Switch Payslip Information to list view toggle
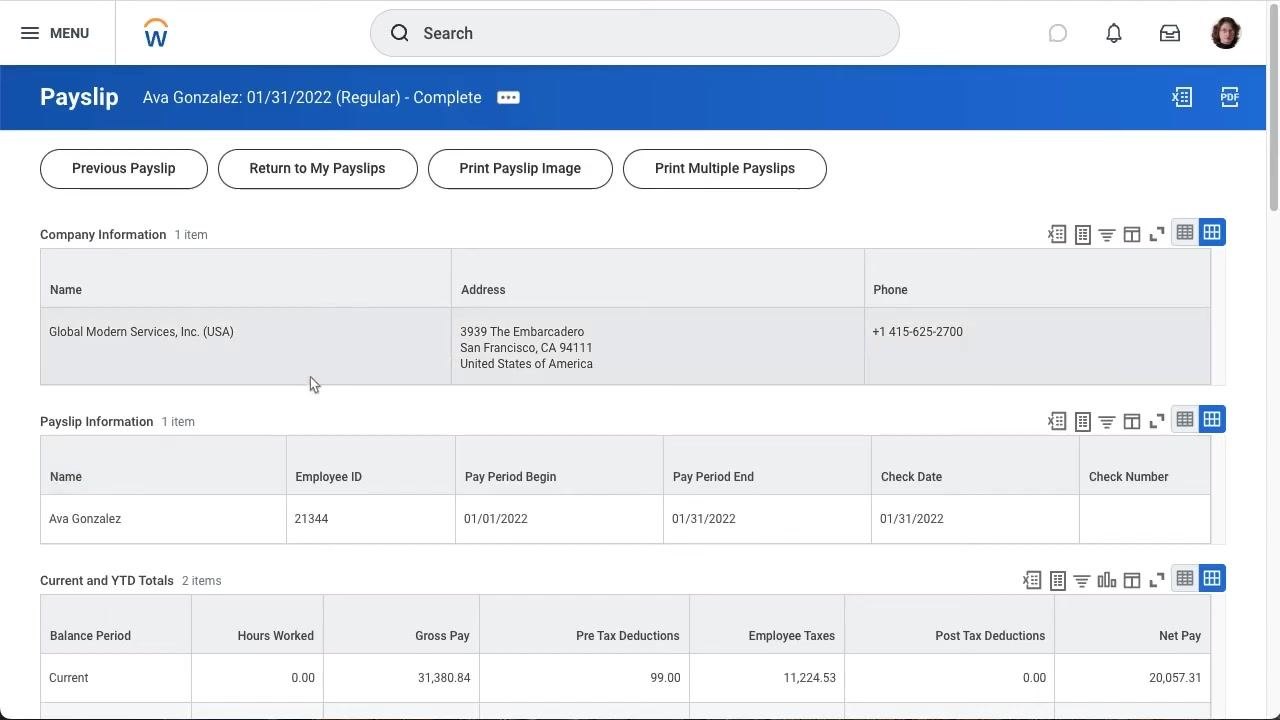 pyautogui.click(x=1185, y=419)
